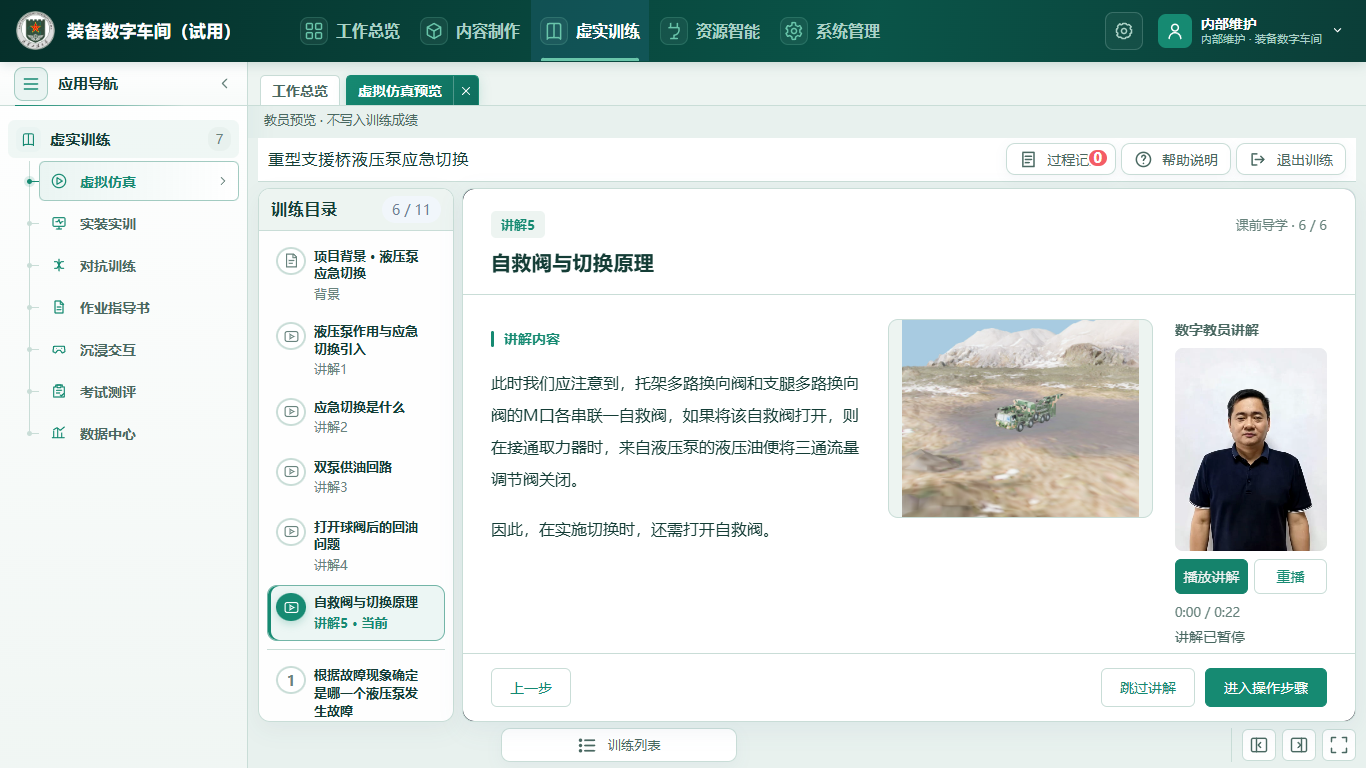Open 帮助说明 help
Viewport: 1366px width, 768px height.
tap(1176, 160)
